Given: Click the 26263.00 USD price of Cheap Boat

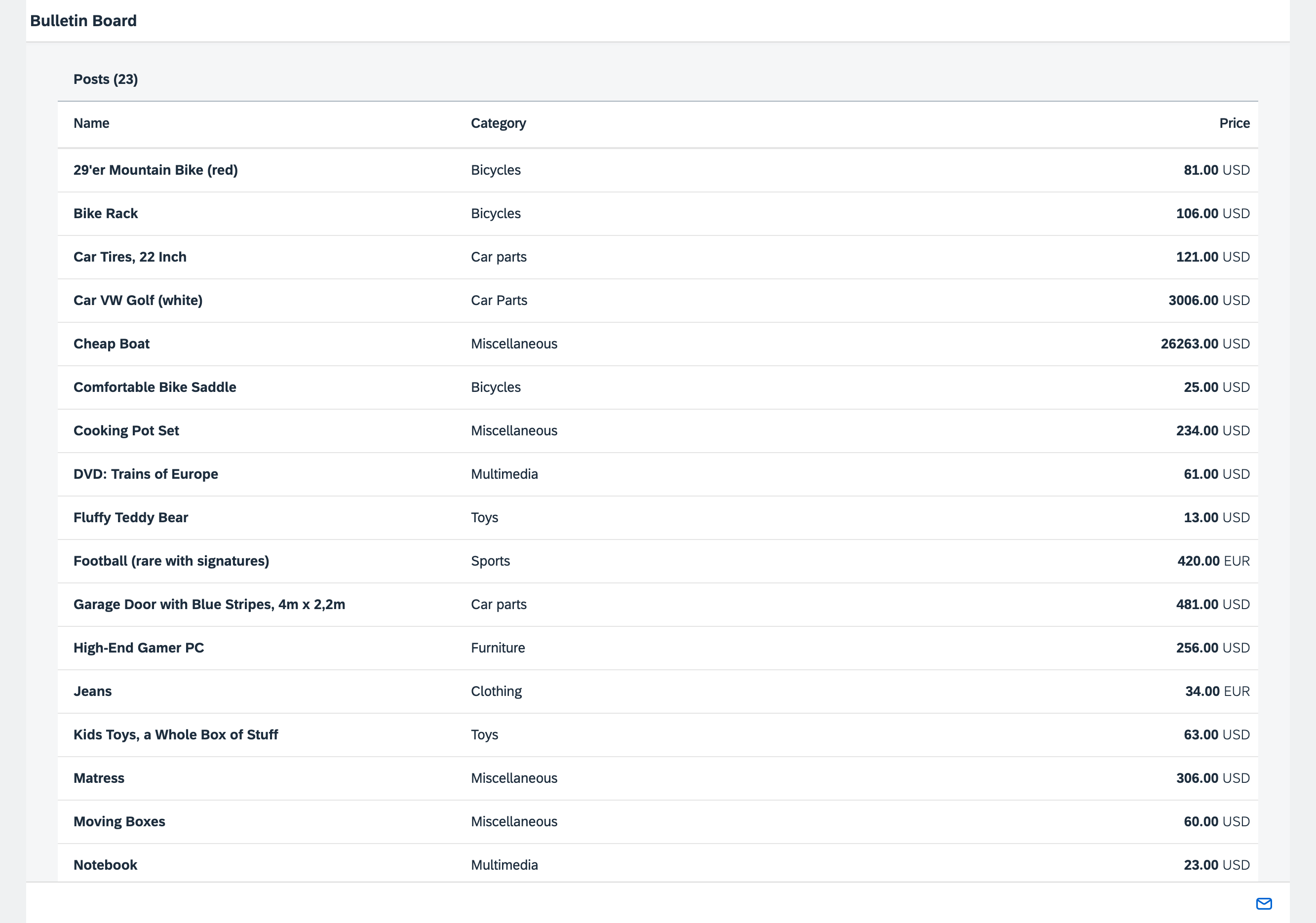Looking at the screenshot, I should [x=1205, y=344].
